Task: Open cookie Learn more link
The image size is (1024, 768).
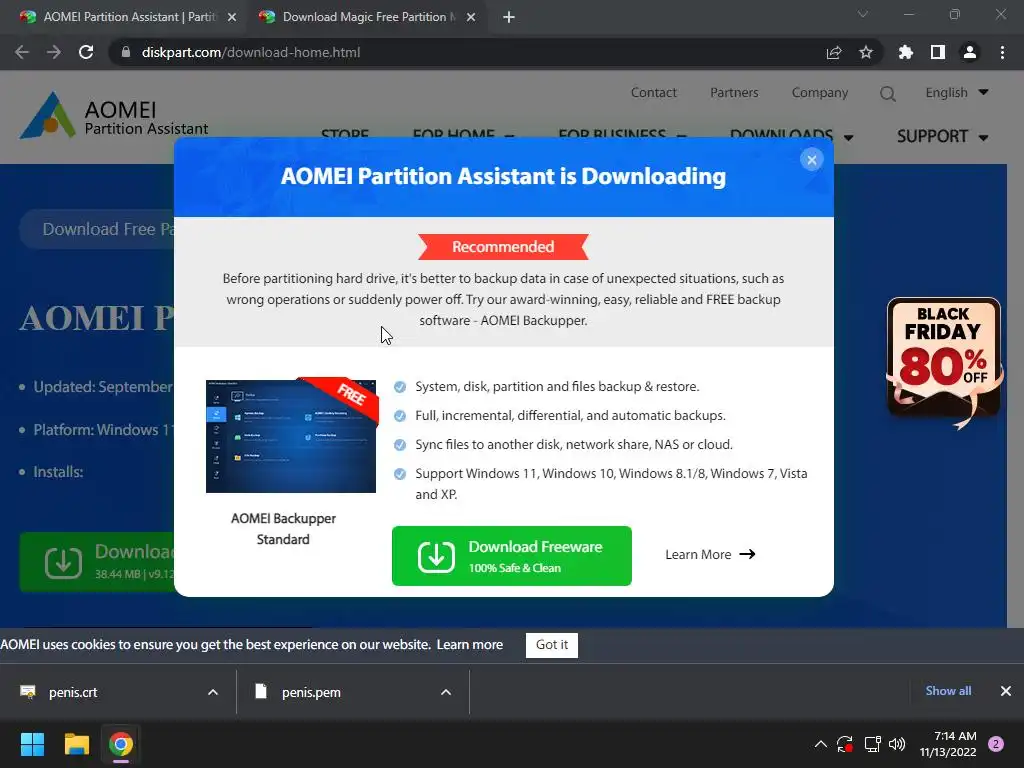Action: pyautogui.click(x=470, y=645)
